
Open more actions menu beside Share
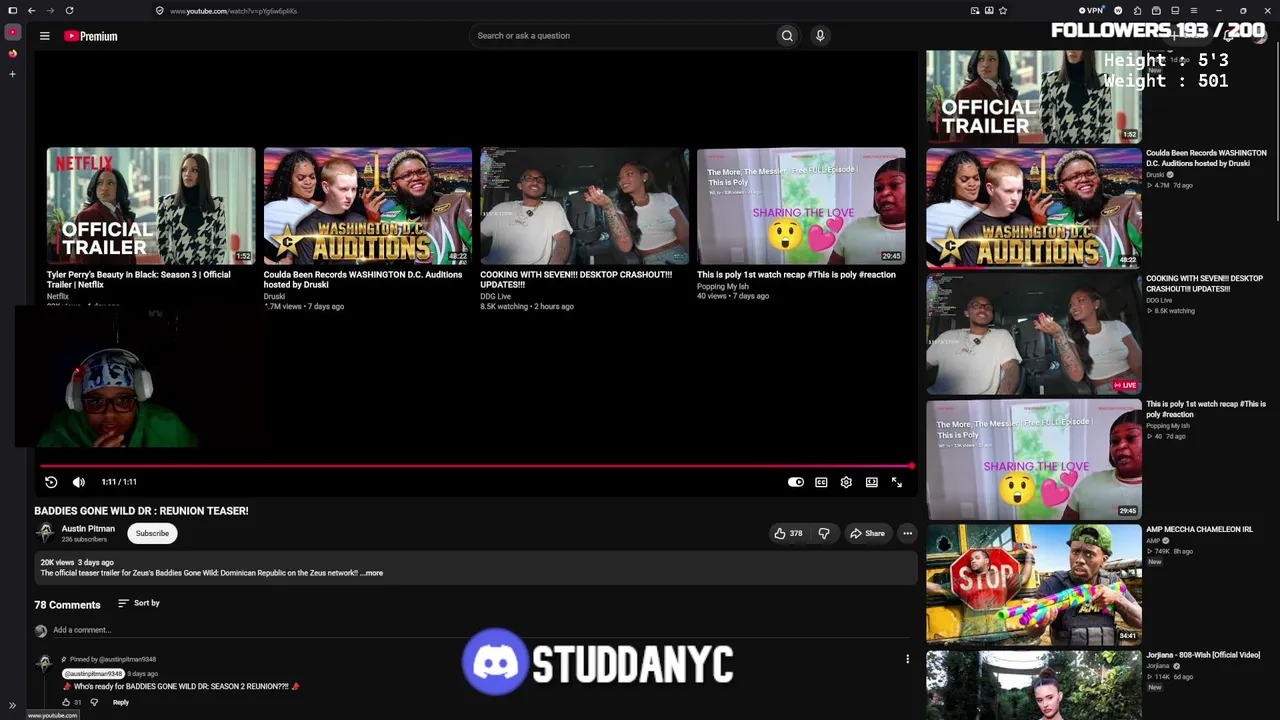[x=907, y=533]
